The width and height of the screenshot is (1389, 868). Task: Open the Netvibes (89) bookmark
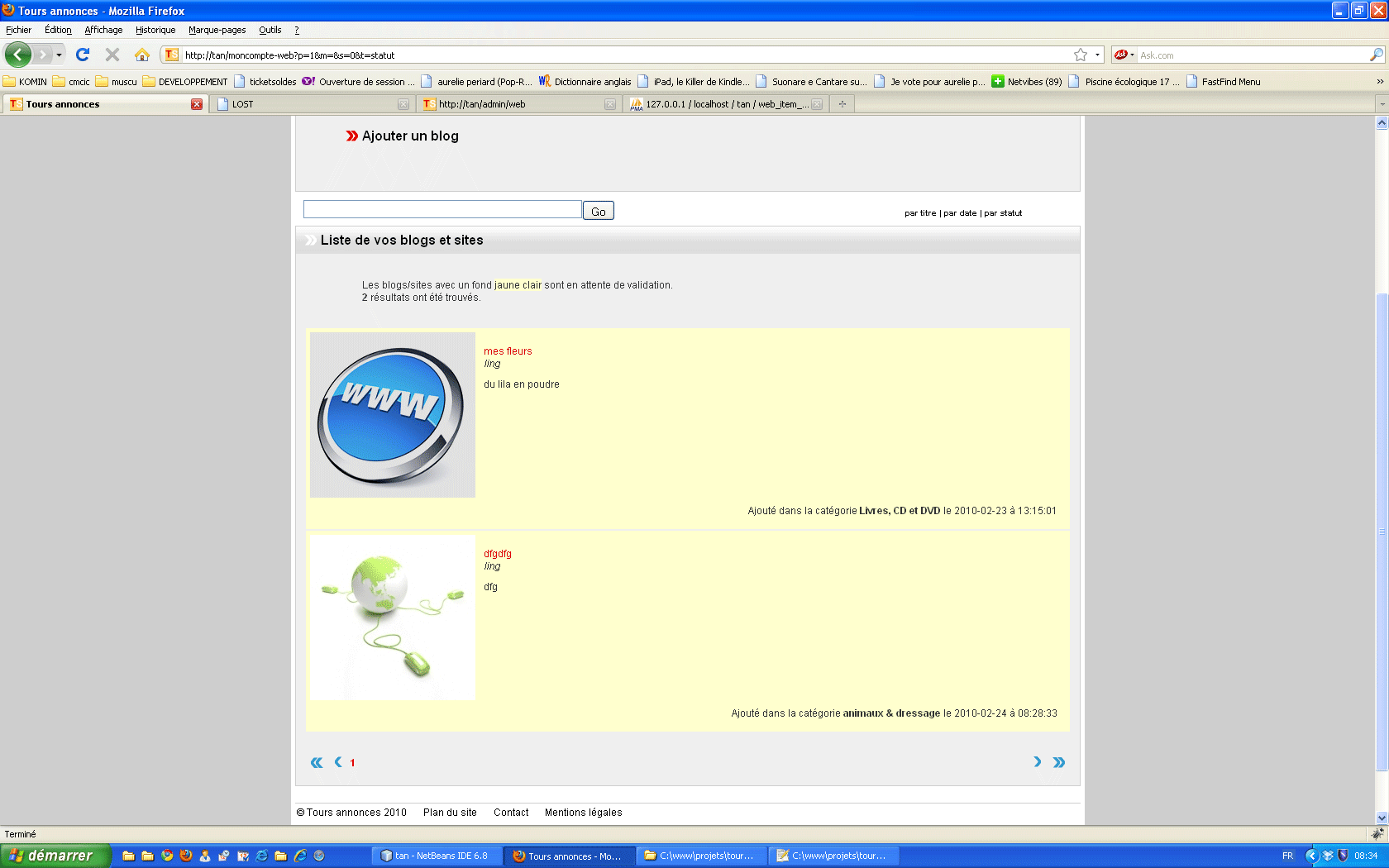coord(1026,82)
